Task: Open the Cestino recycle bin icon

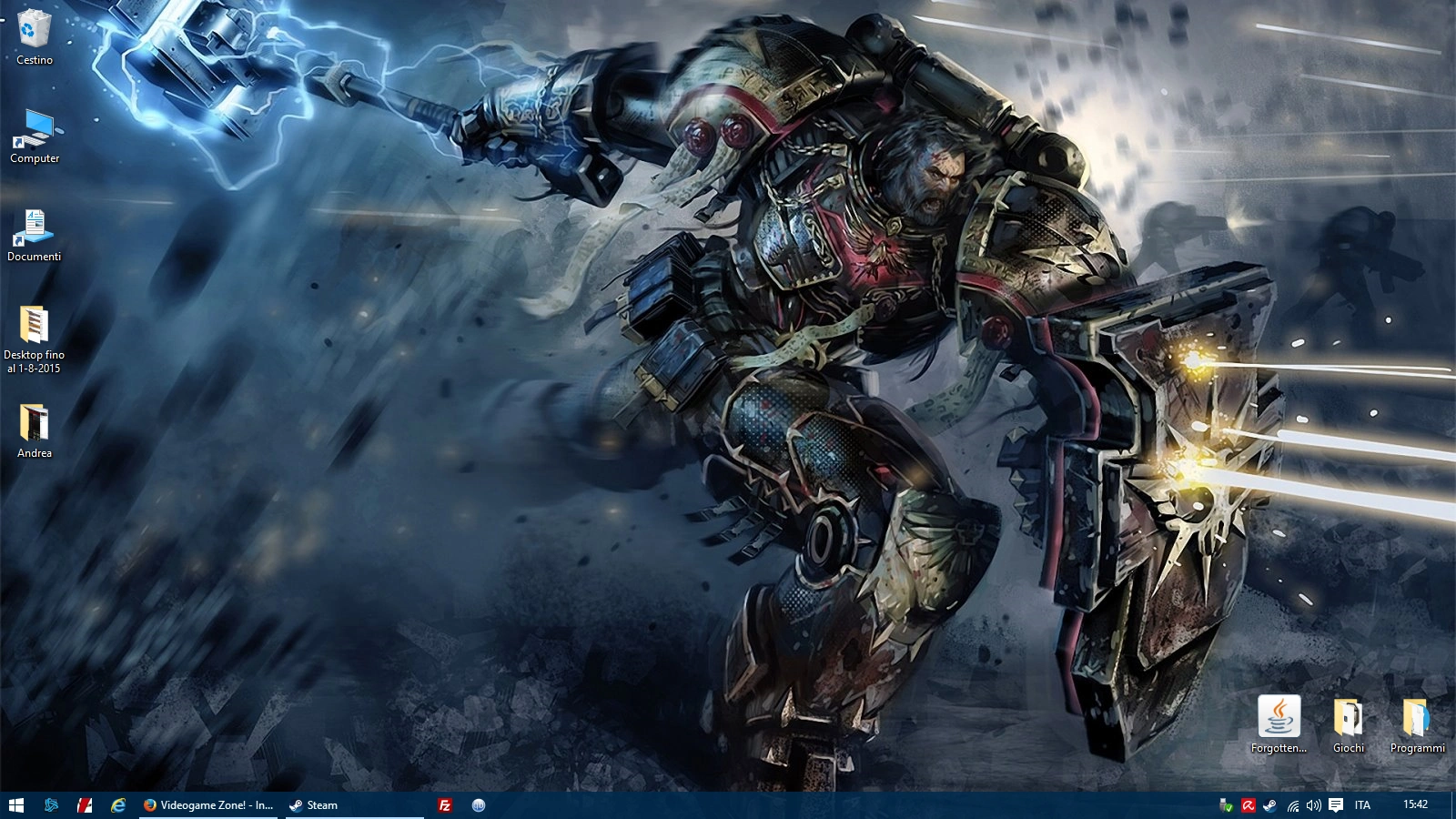Action: click(35, 37)
